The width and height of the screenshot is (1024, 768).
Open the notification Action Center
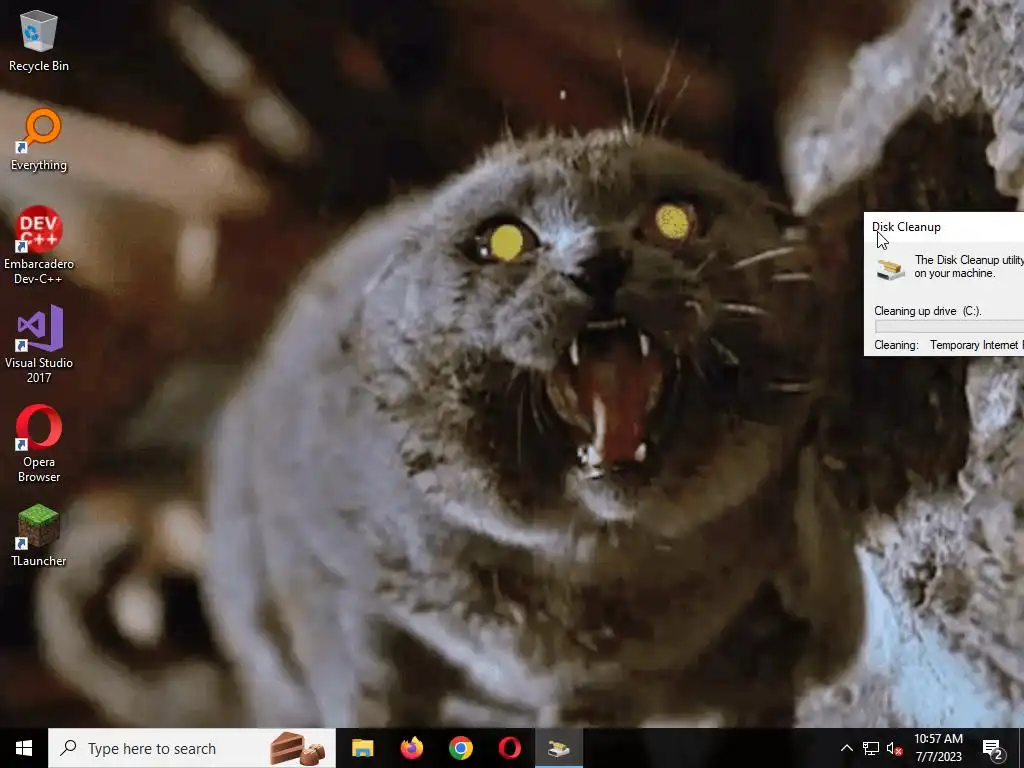993,748
